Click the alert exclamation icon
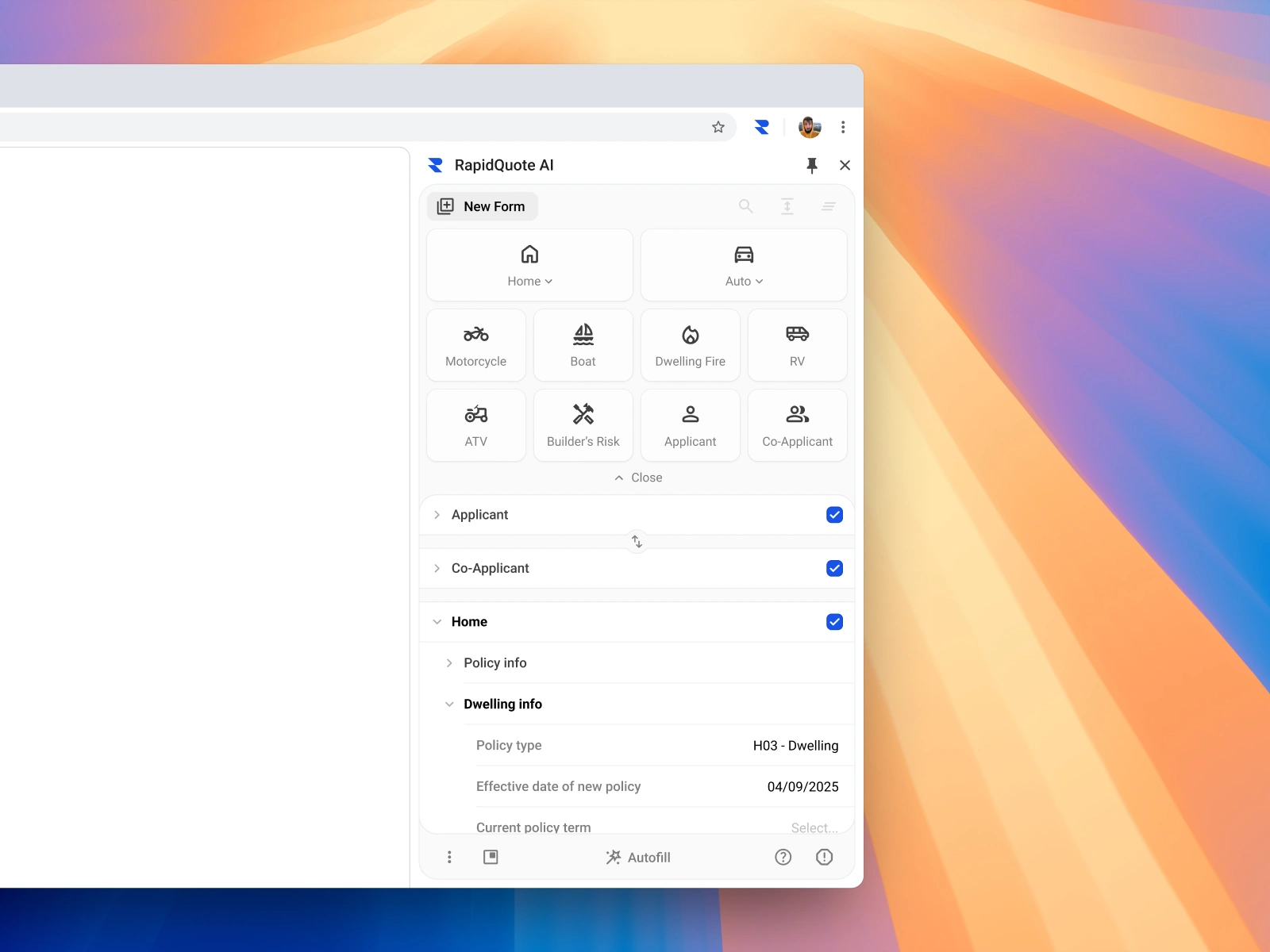 click(825, 857)
